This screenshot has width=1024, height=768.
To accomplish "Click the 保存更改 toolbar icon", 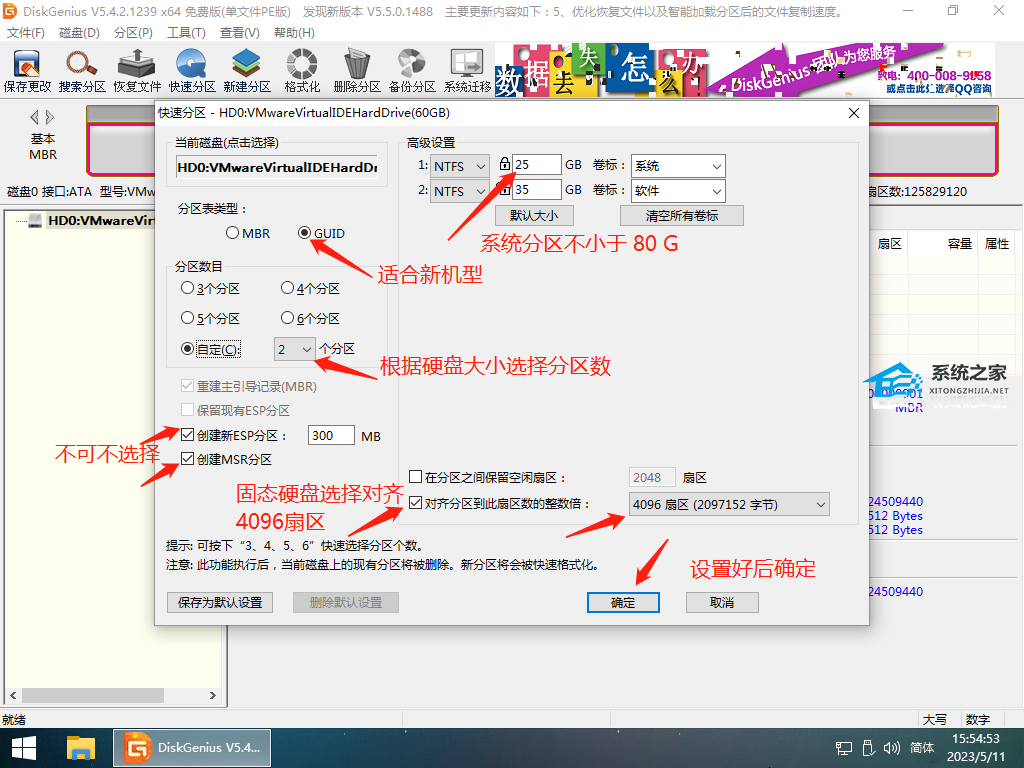I will pyautogui.click(x=27, y=71).
